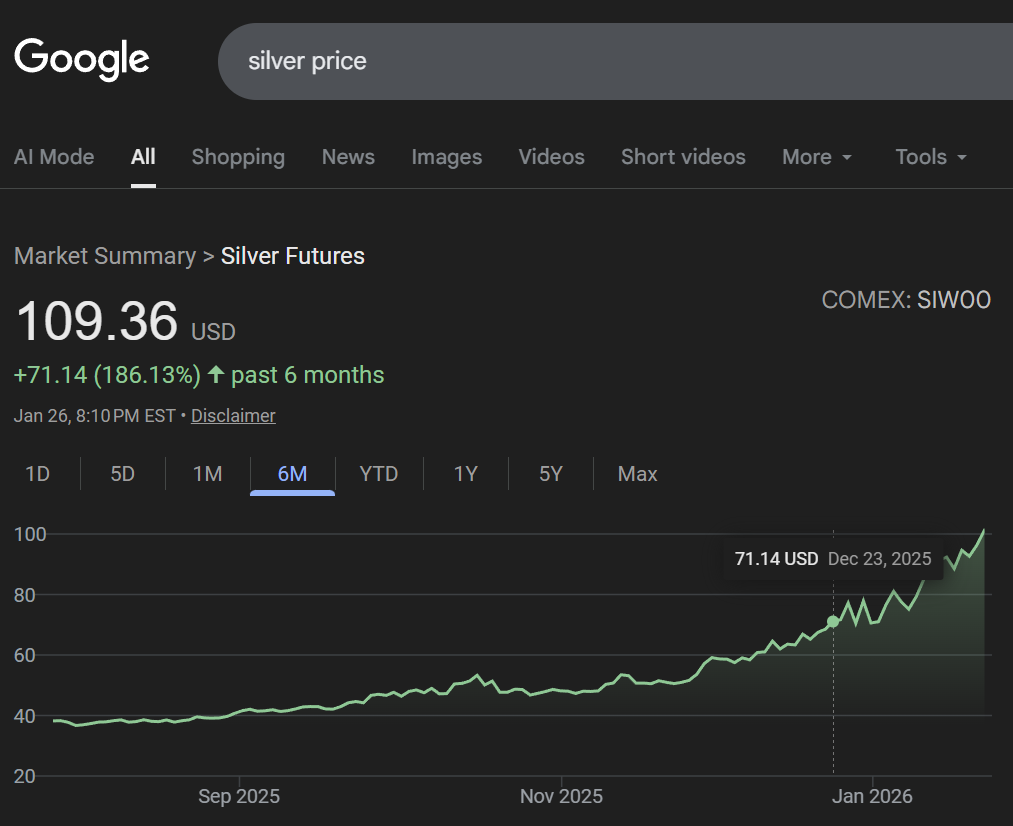Screen dimensions: 1013x826
Task: Expand the More dropdown menu
Action: (x=817, y=157)
